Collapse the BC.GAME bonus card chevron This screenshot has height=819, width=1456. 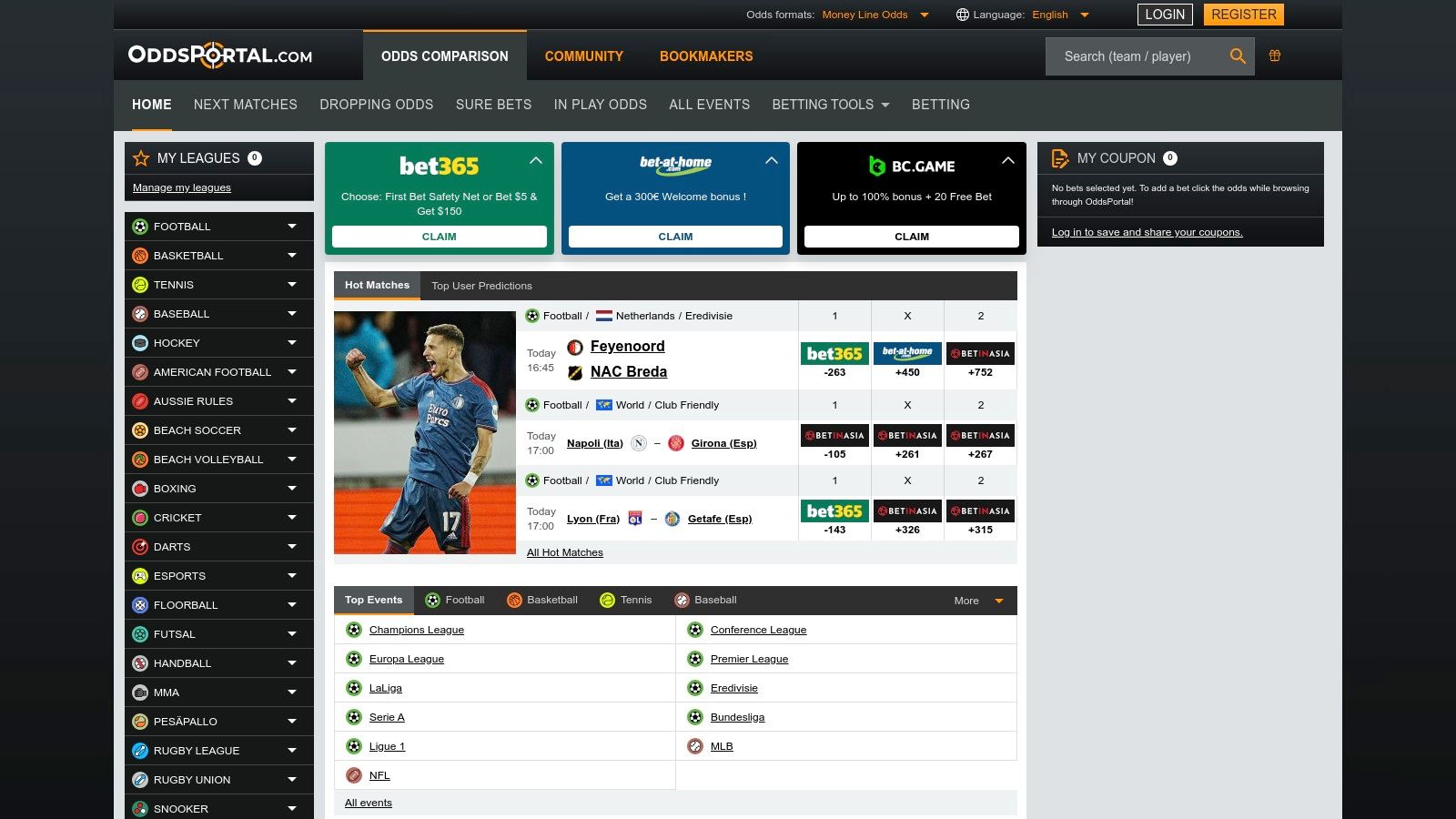point(1008,160)
